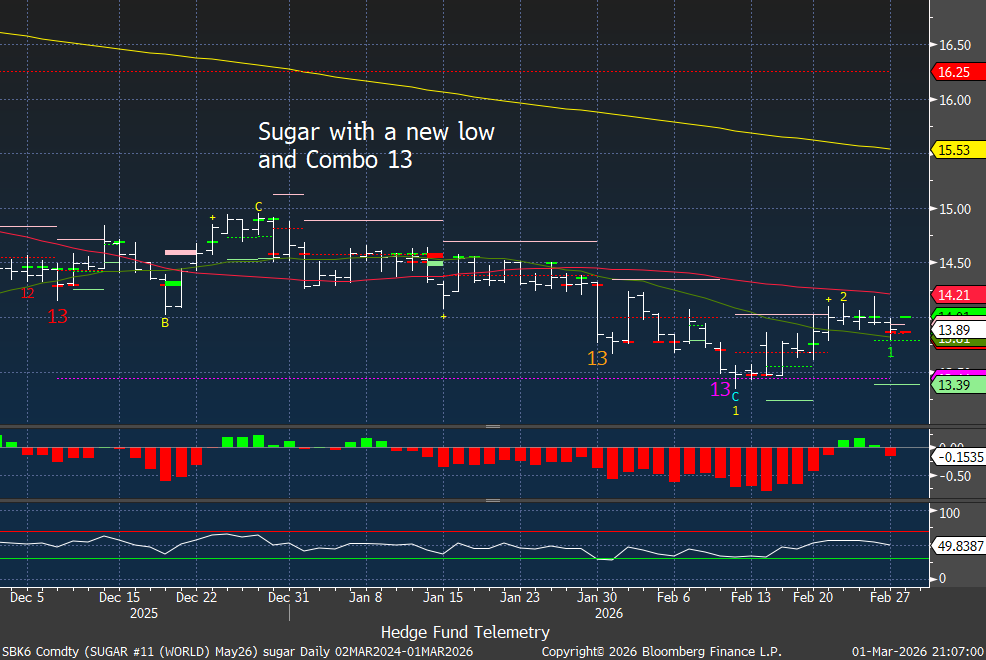The image size is (986, 660).
Task: Click the magenta Combo 13 marker
Action: pos(720,389)
